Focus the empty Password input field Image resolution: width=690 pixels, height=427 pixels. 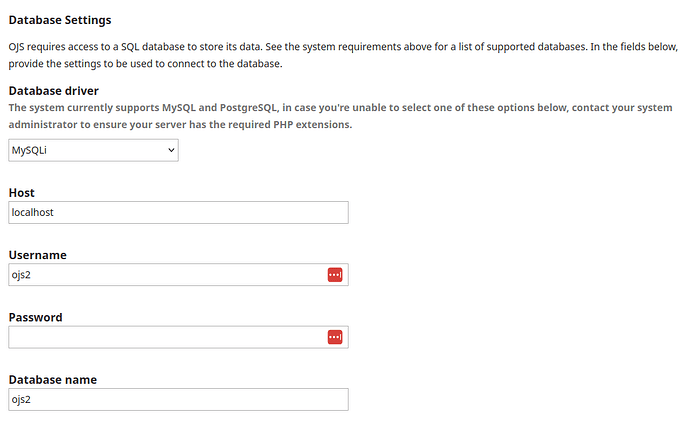point(165,337)
